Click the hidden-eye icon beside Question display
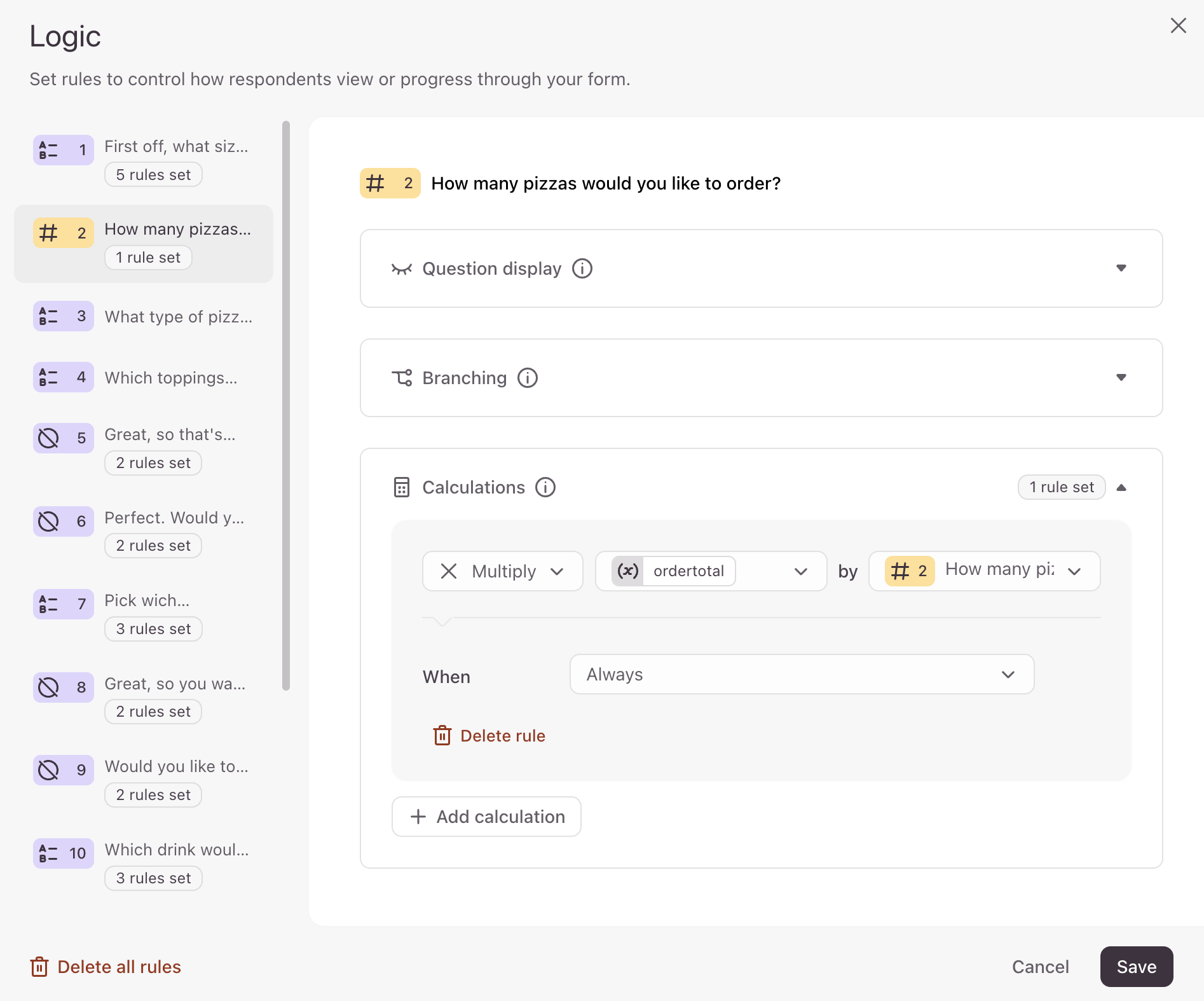Viewport: 1204px width, 1001px height. tap(402, 269)
